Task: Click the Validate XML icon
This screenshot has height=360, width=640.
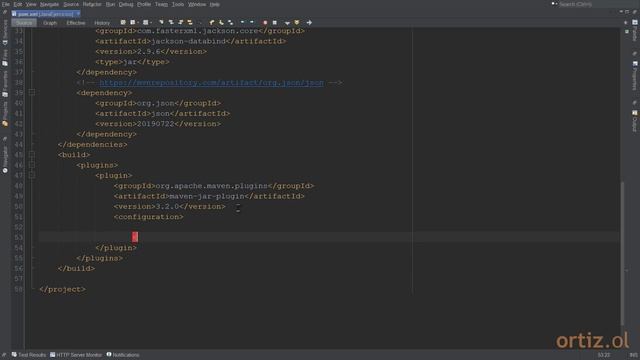Action: pyautogui.click(x=297, y=22)
